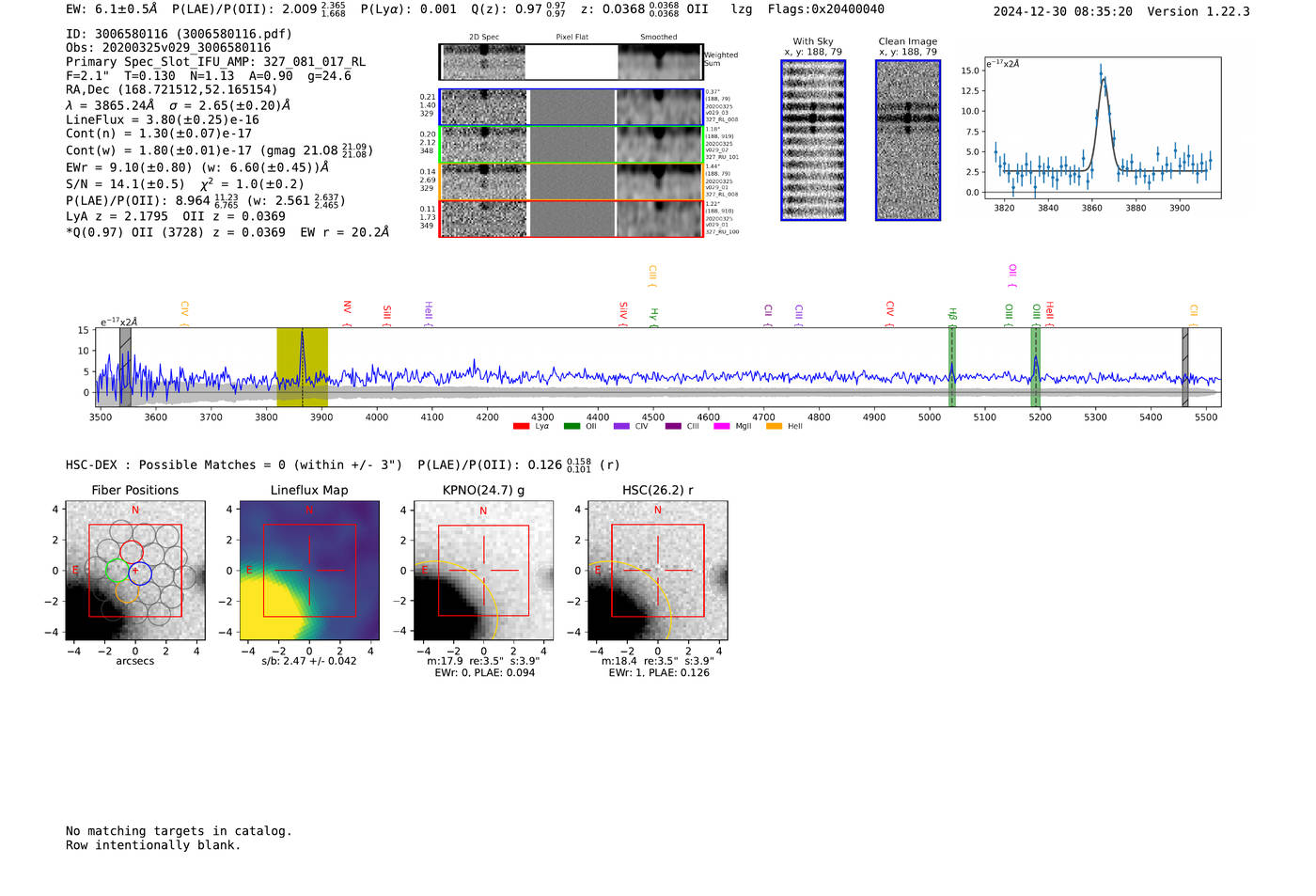Open the KPNO(24.7) g image
This screenshot has width=1316, height=896.
tap(483, 571)
